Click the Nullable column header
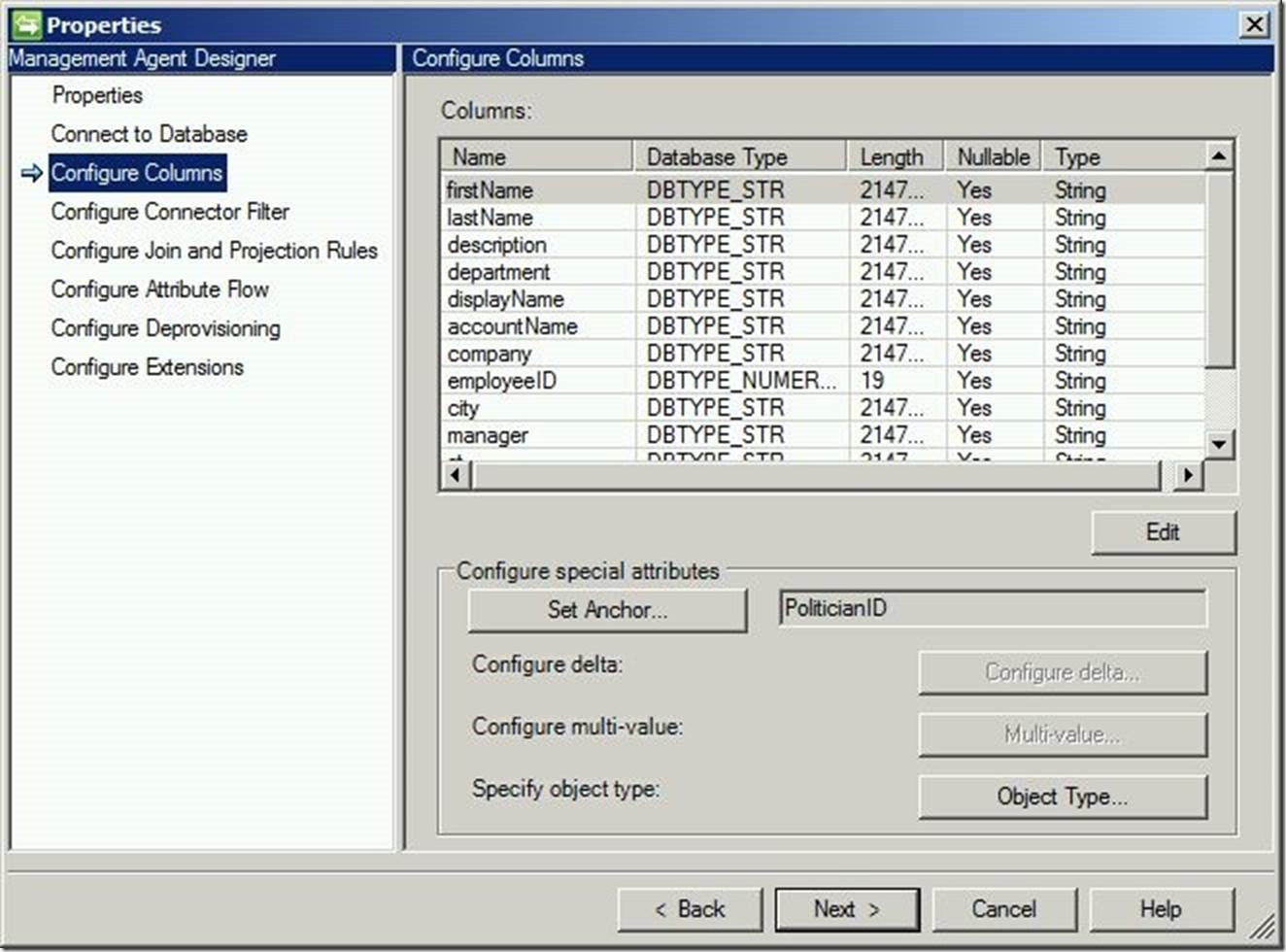This screenshot has height=952, width=1286. coord(994,156)
